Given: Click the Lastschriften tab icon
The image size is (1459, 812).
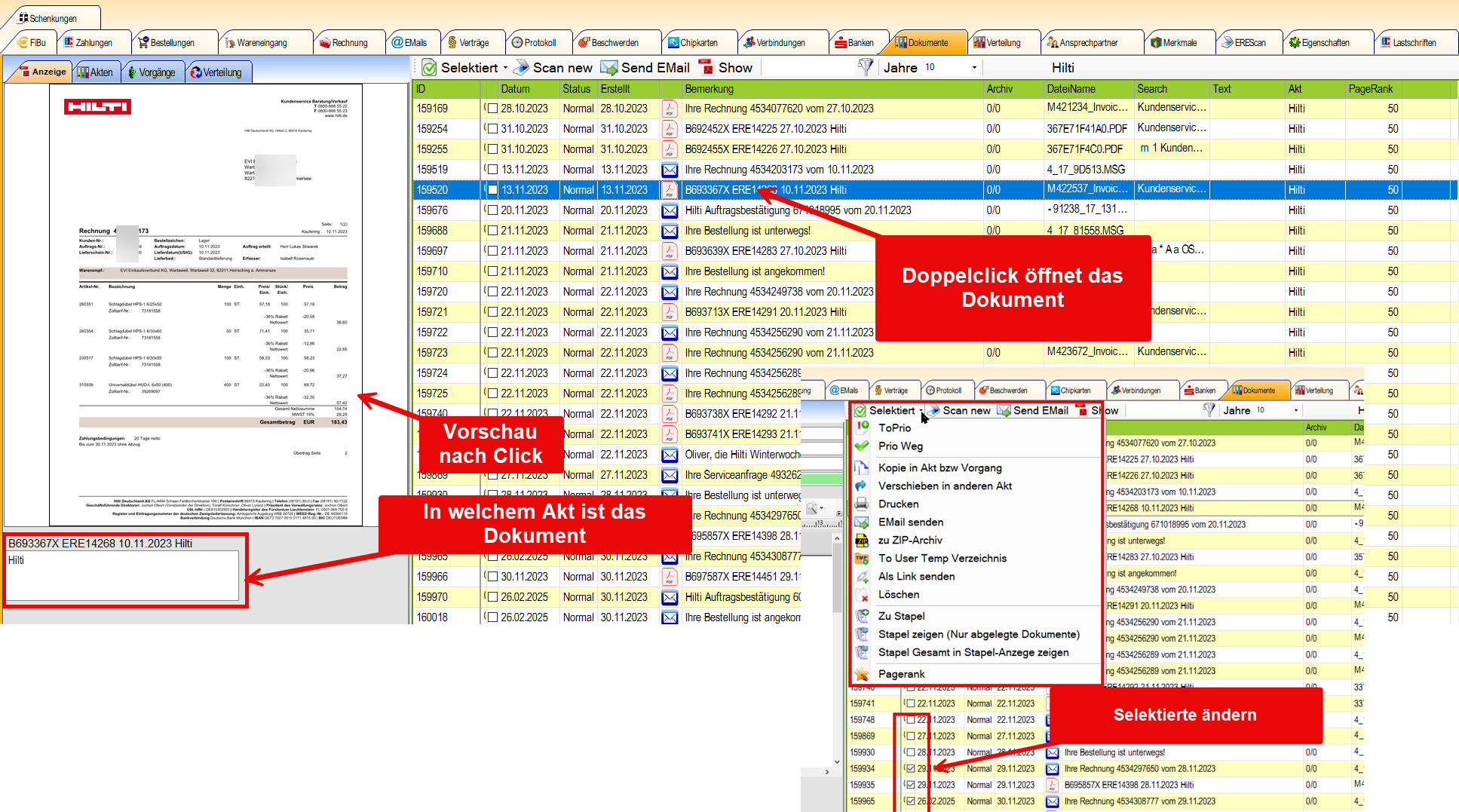Looking at the screenshot, I should pos(1386,43).
